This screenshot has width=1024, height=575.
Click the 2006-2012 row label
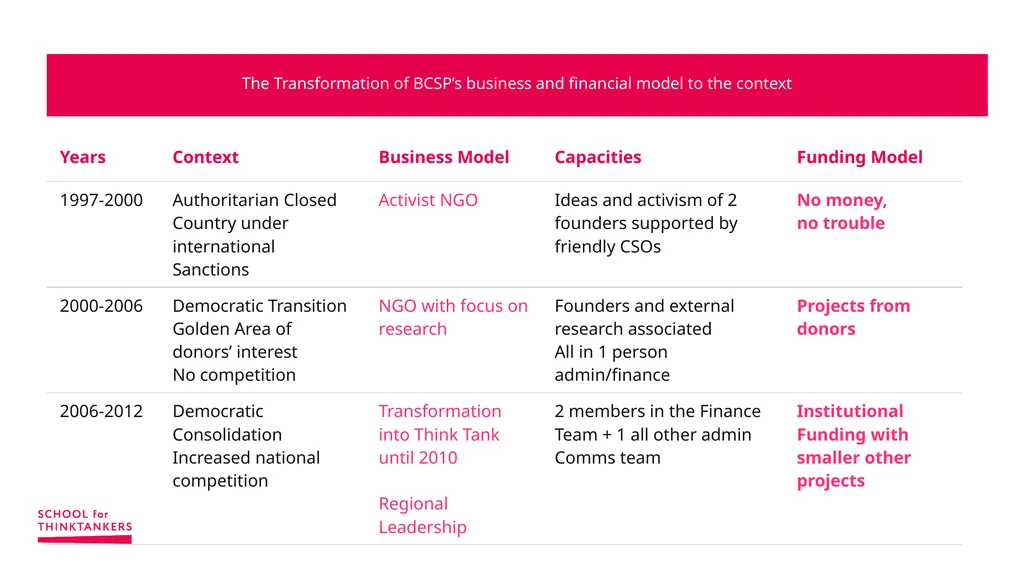click(101, 411)
